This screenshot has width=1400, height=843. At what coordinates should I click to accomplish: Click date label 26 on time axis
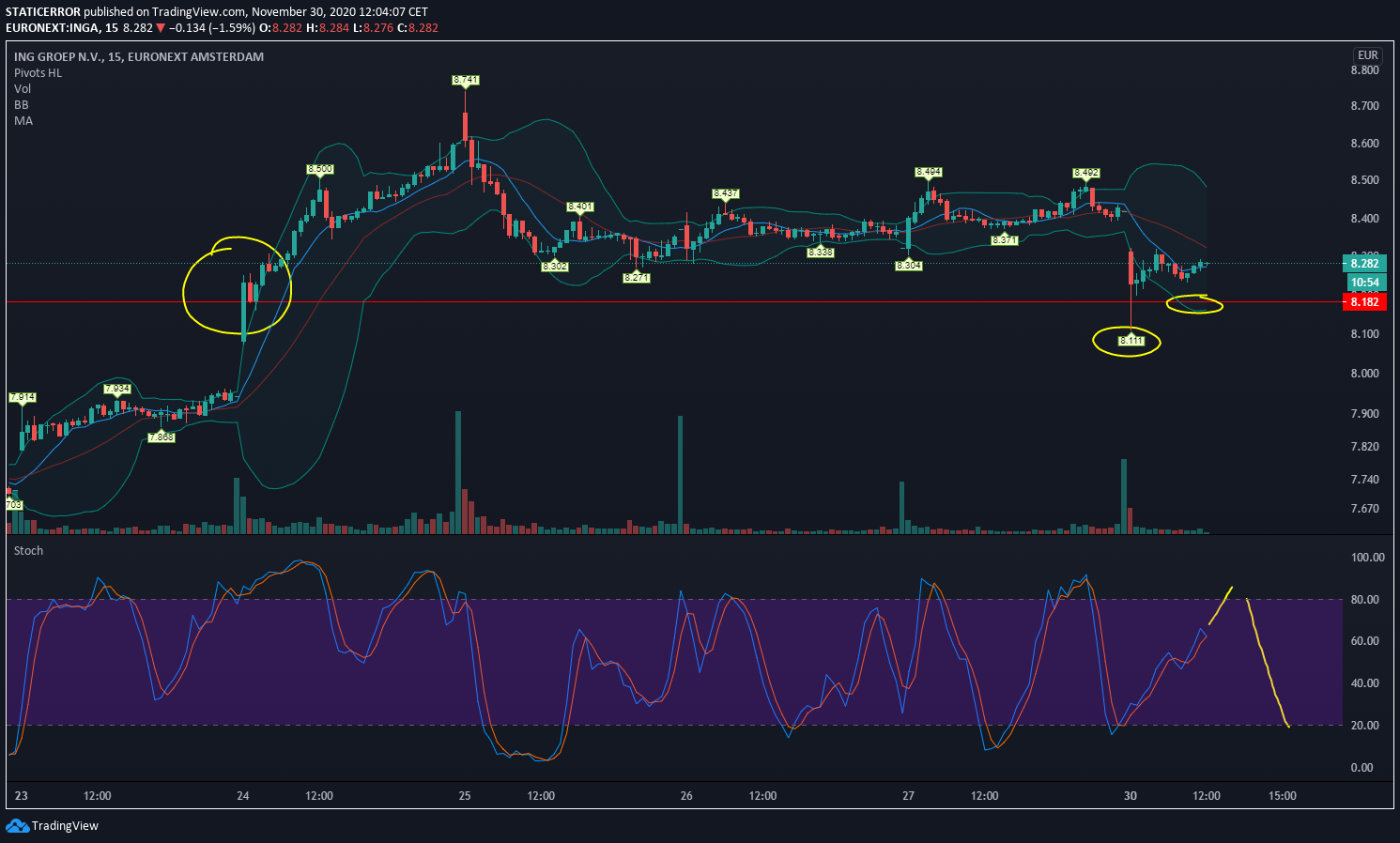click(686, 796)
